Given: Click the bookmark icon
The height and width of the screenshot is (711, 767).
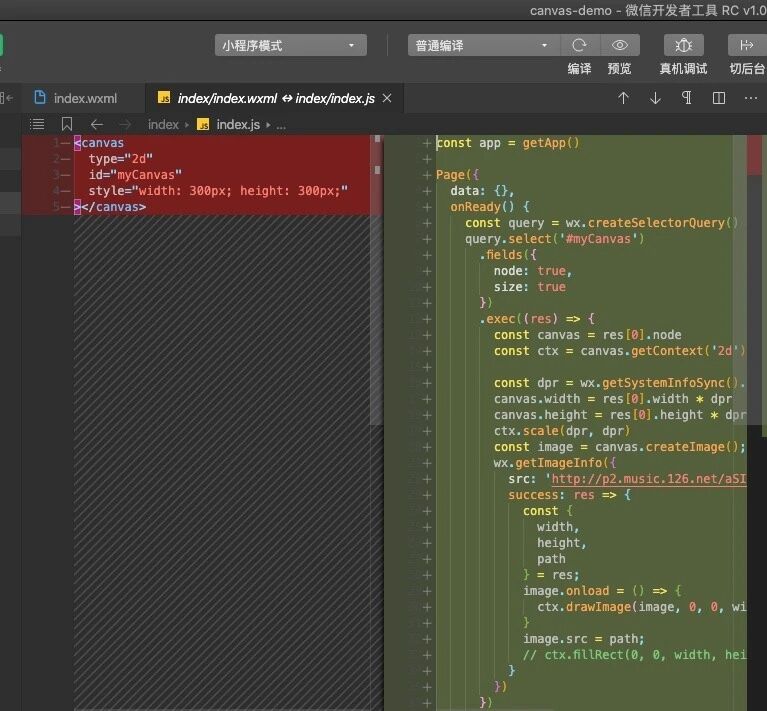Looking at the screenshot, I should [x=67, y=124].
